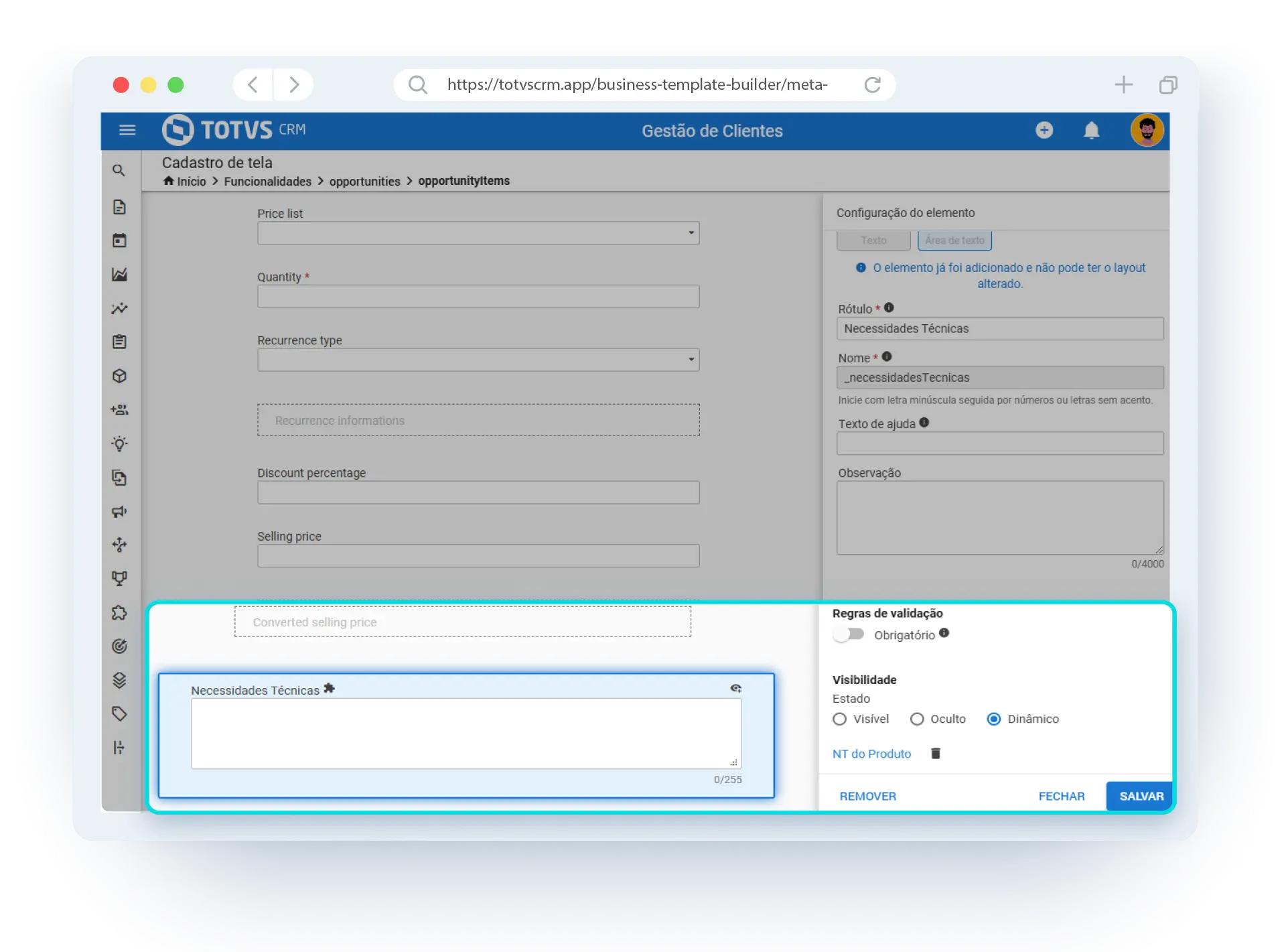Viewport: 1284px width, 952px height.
Task: Click the FECHAR button
Action: 1061,796
